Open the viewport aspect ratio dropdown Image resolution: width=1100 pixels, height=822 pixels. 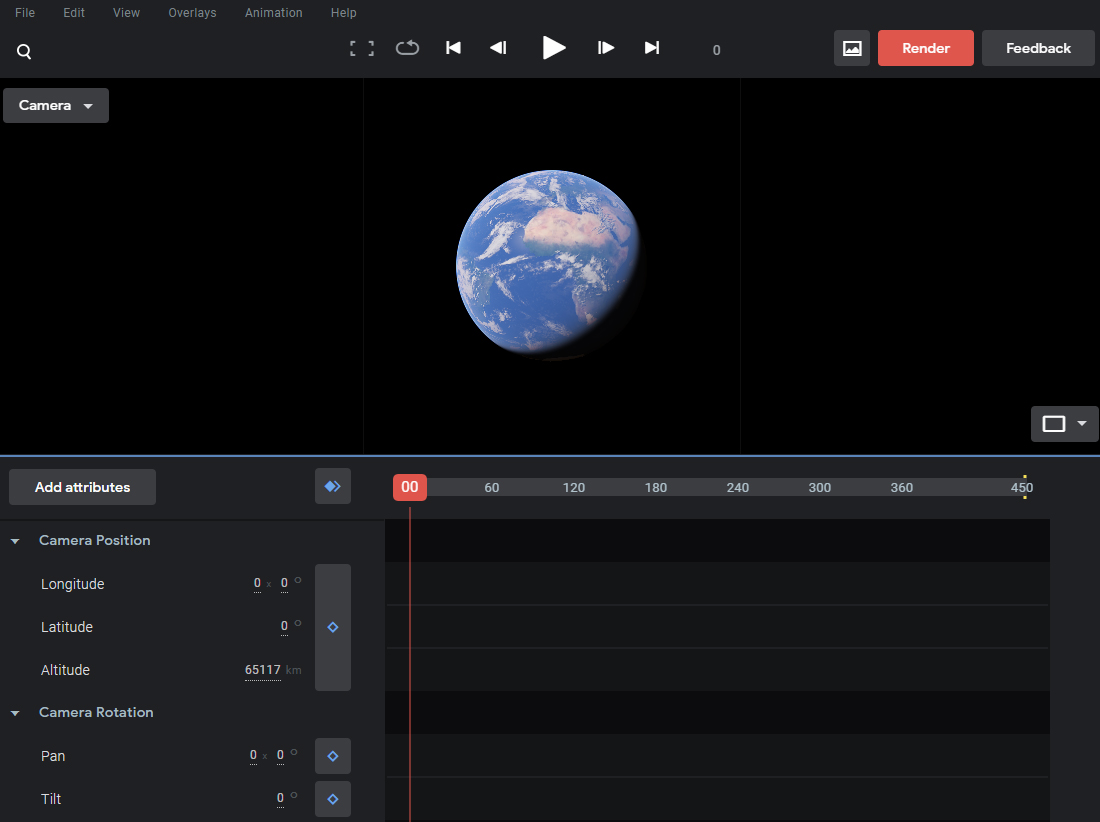[x=1064, y=424]
